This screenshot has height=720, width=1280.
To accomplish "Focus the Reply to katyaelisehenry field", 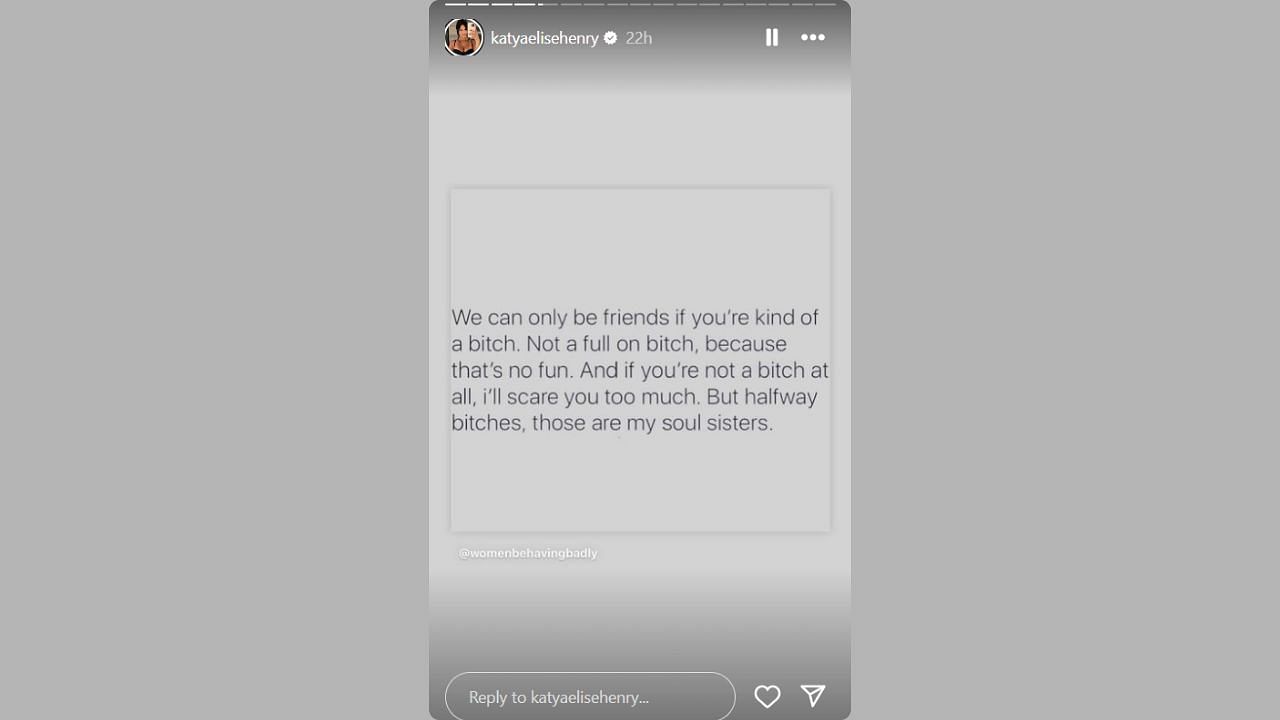I will click(590, 697).
